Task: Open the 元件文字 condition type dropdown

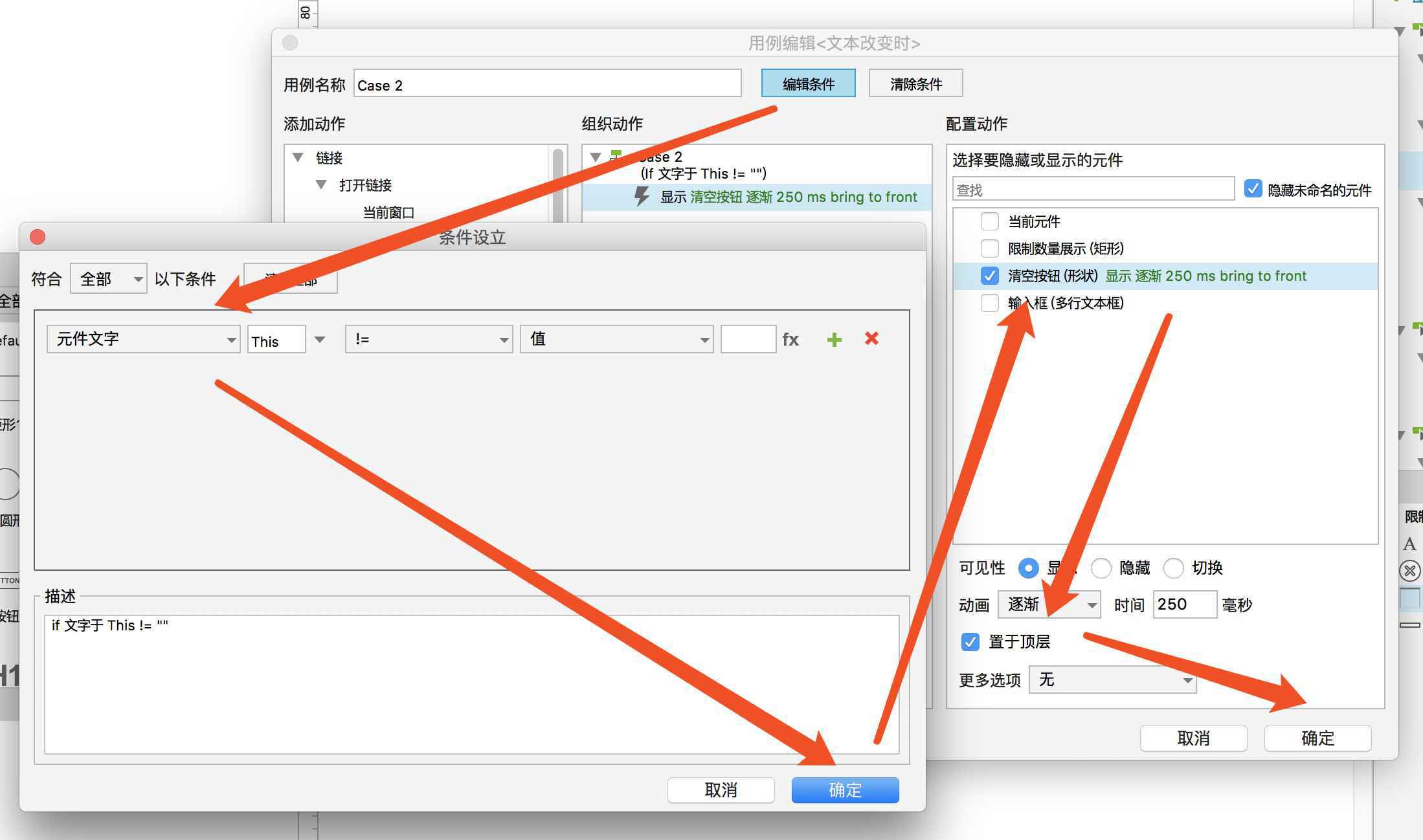Action: pyautogui.click(x=143, y=339)
